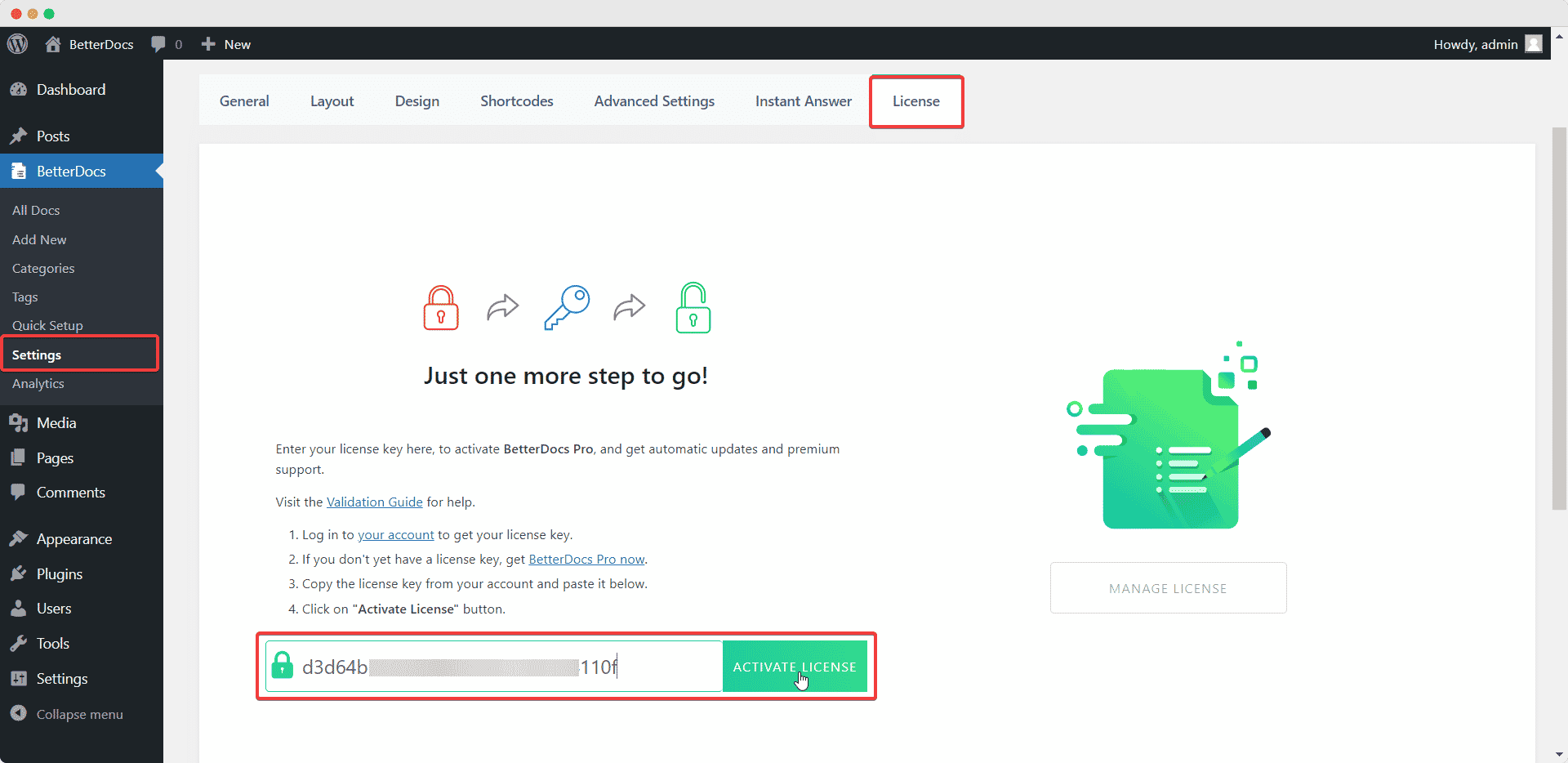Click the WordPress logo icon

click(18, 44)
